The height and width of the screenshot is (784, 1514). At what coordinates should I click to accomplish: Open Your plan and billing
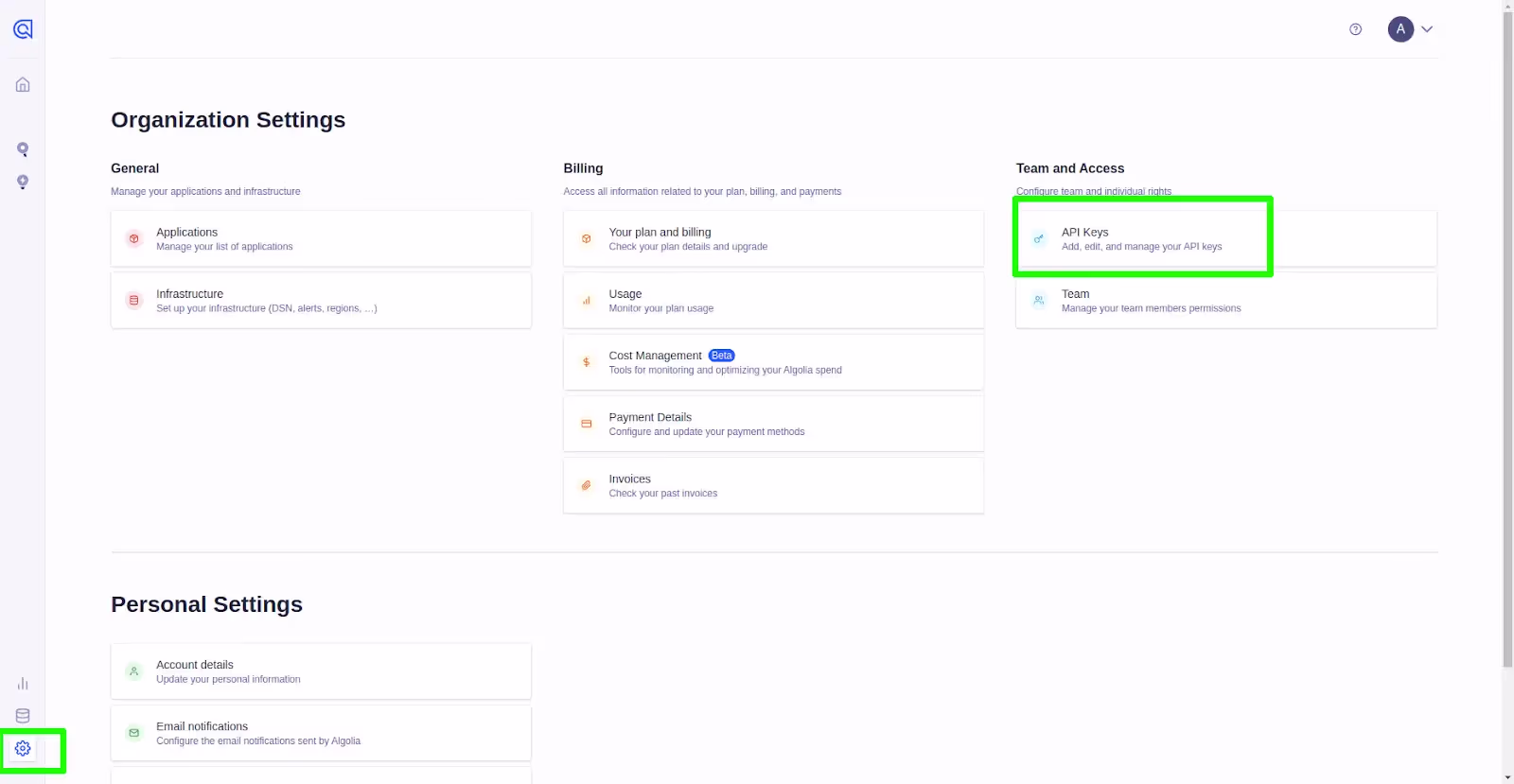pyautogui.click(x=773, y=238)
